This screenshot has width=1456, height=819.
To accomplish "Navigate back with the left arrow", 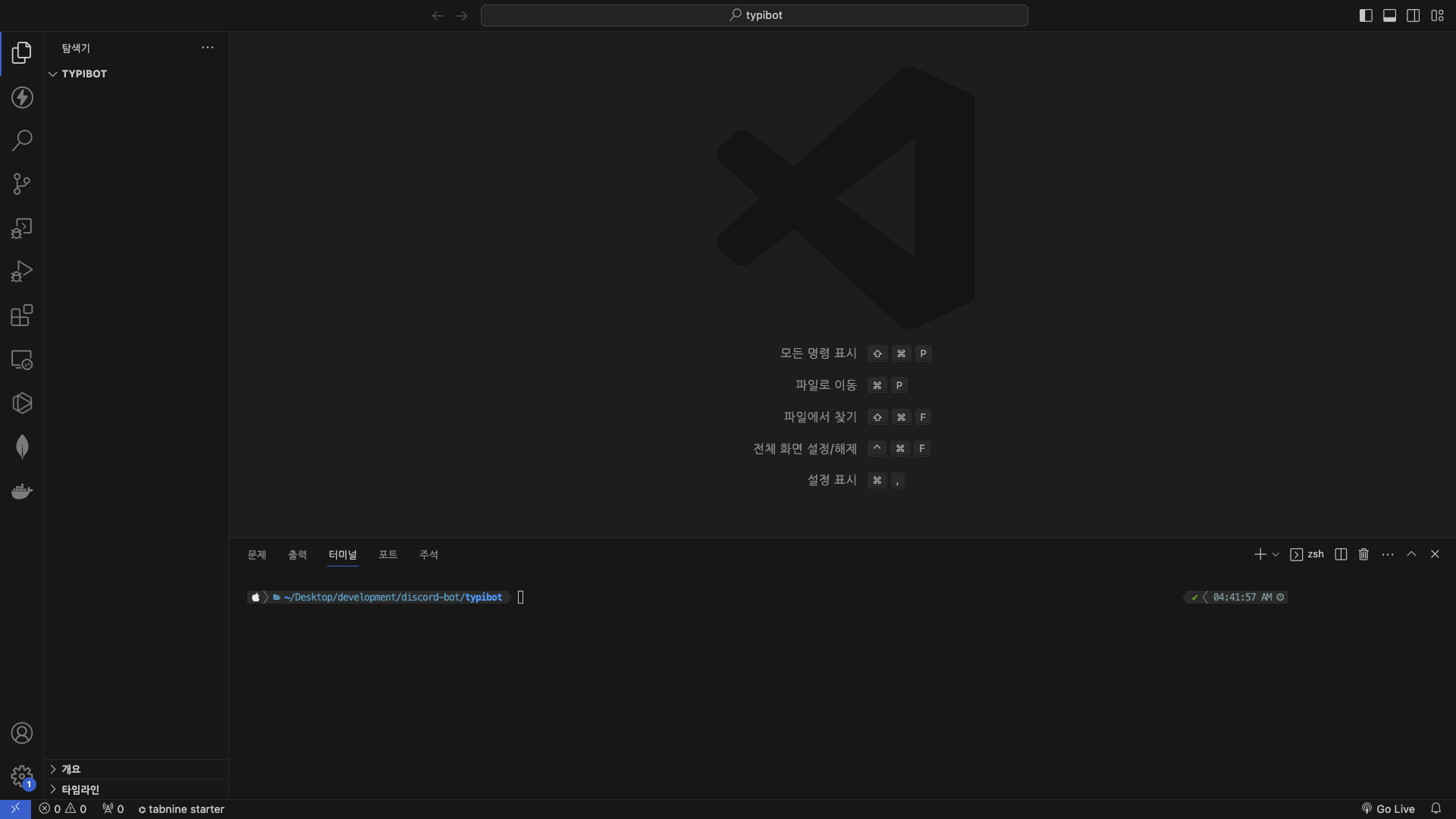I will (x=438, y=15).
